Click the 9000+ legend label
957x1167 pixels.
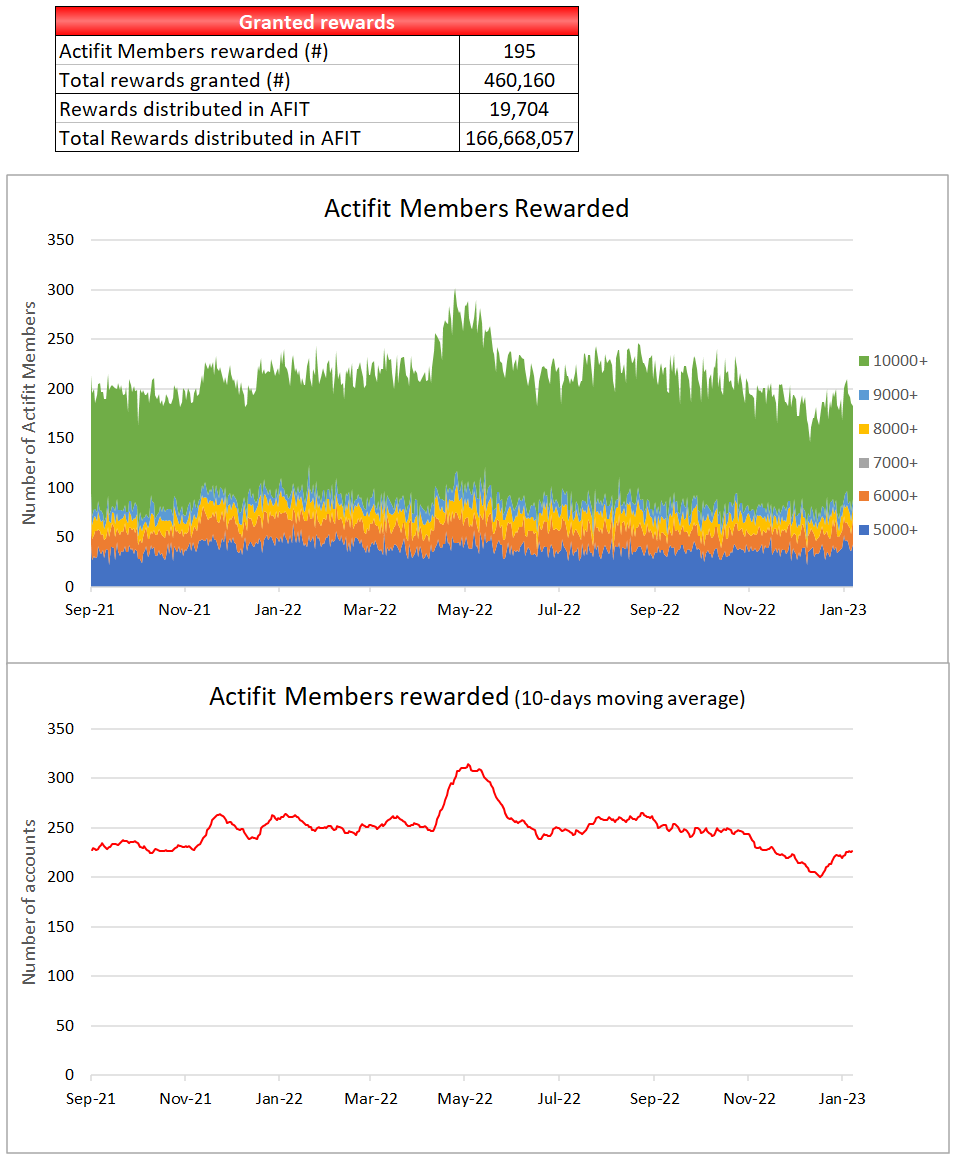click(895, 394)
